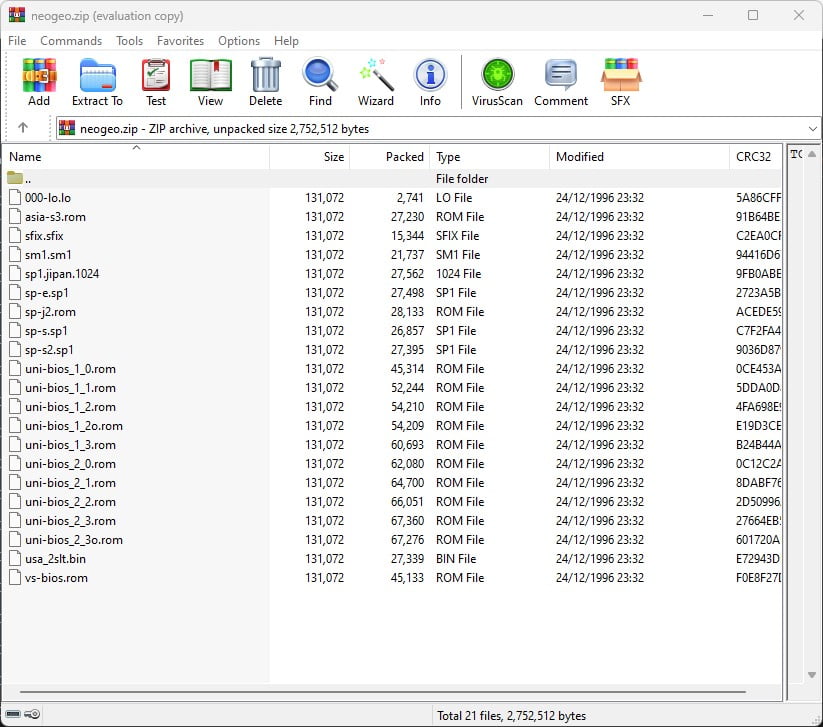Sort by Type column header
This screenshot has width=823, height=727.
489,156
